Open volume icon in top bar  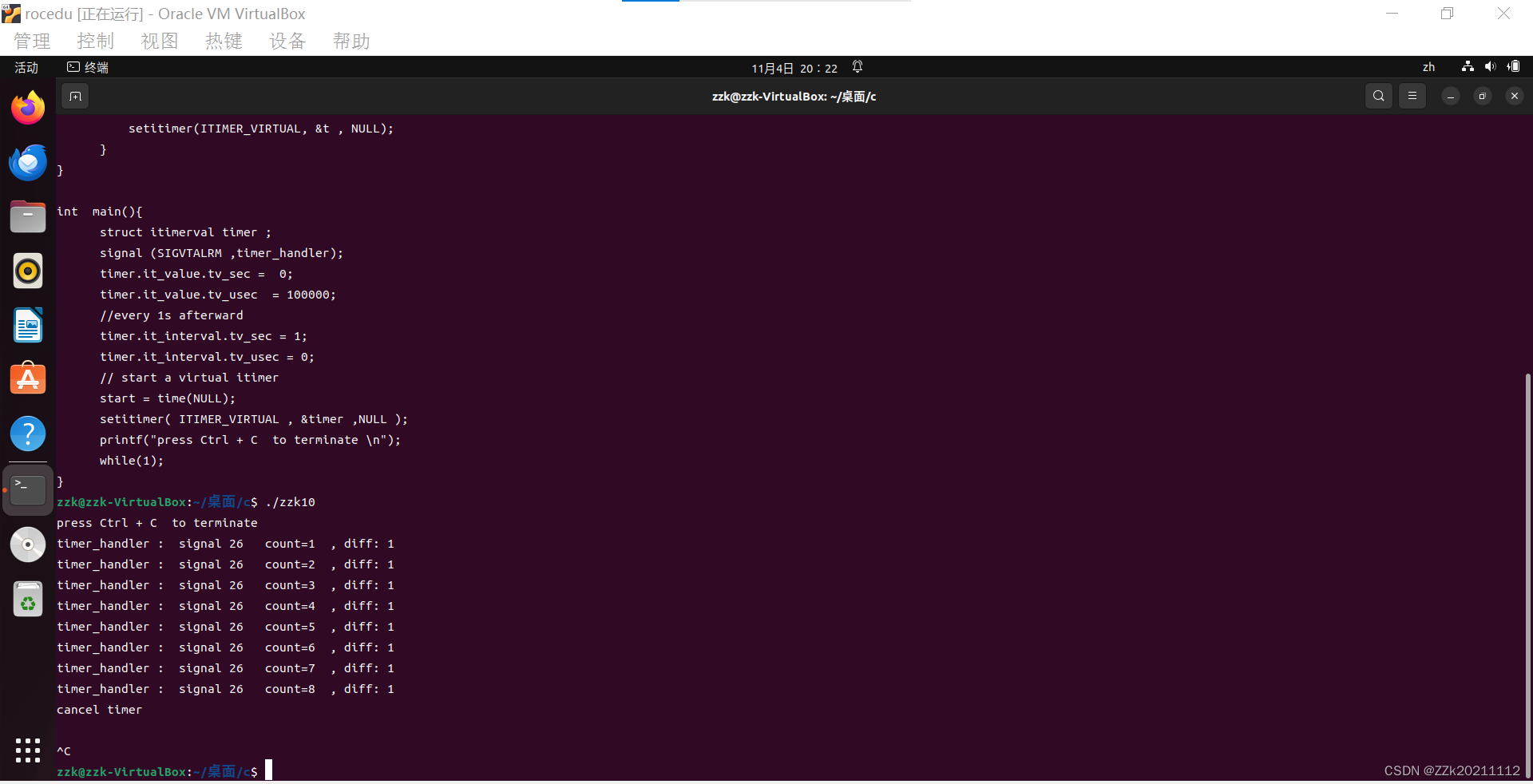pos(1490,67)
